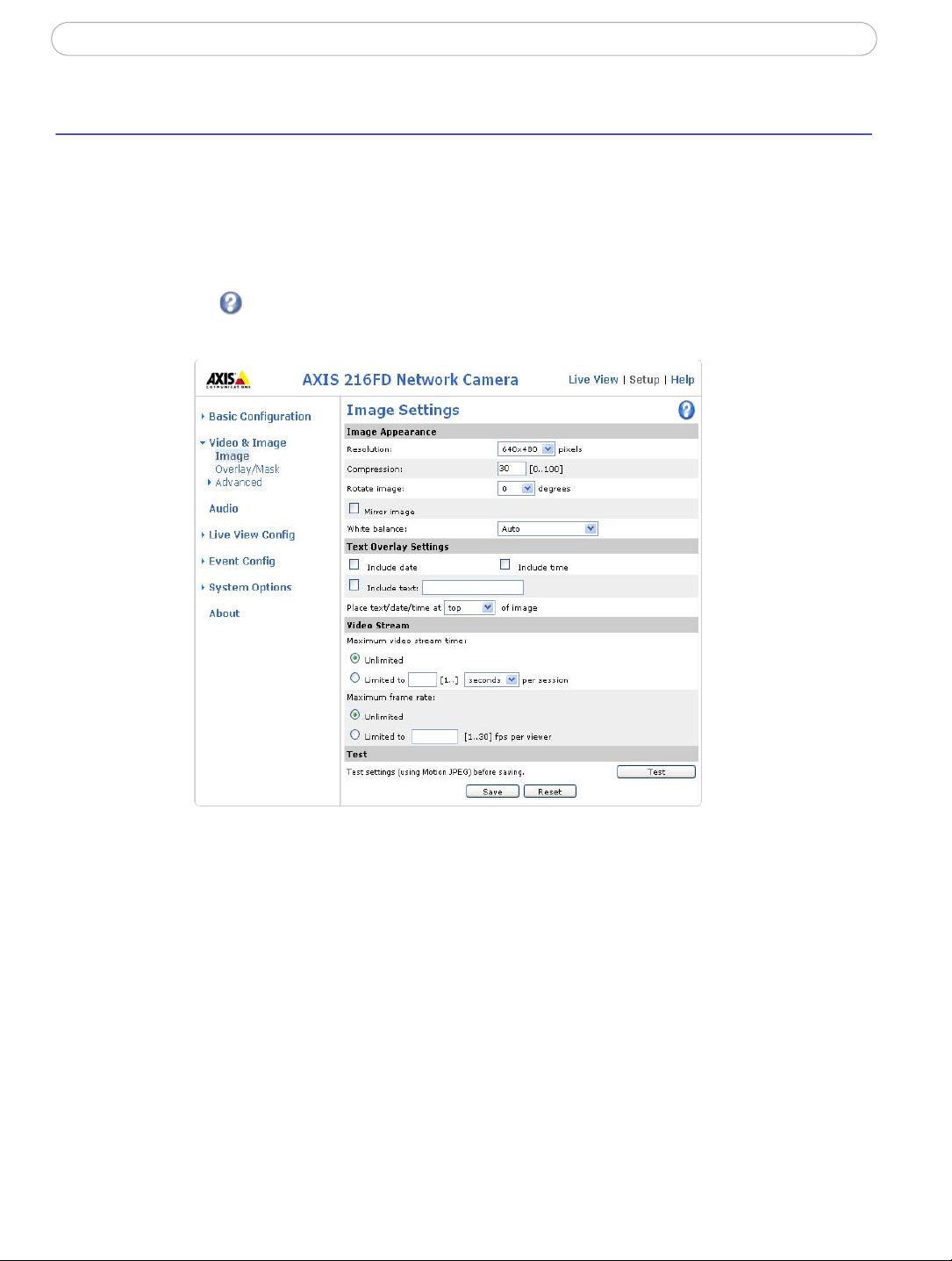
Task: Click AXIS 216FD Network Camera title
Action: 411,380
